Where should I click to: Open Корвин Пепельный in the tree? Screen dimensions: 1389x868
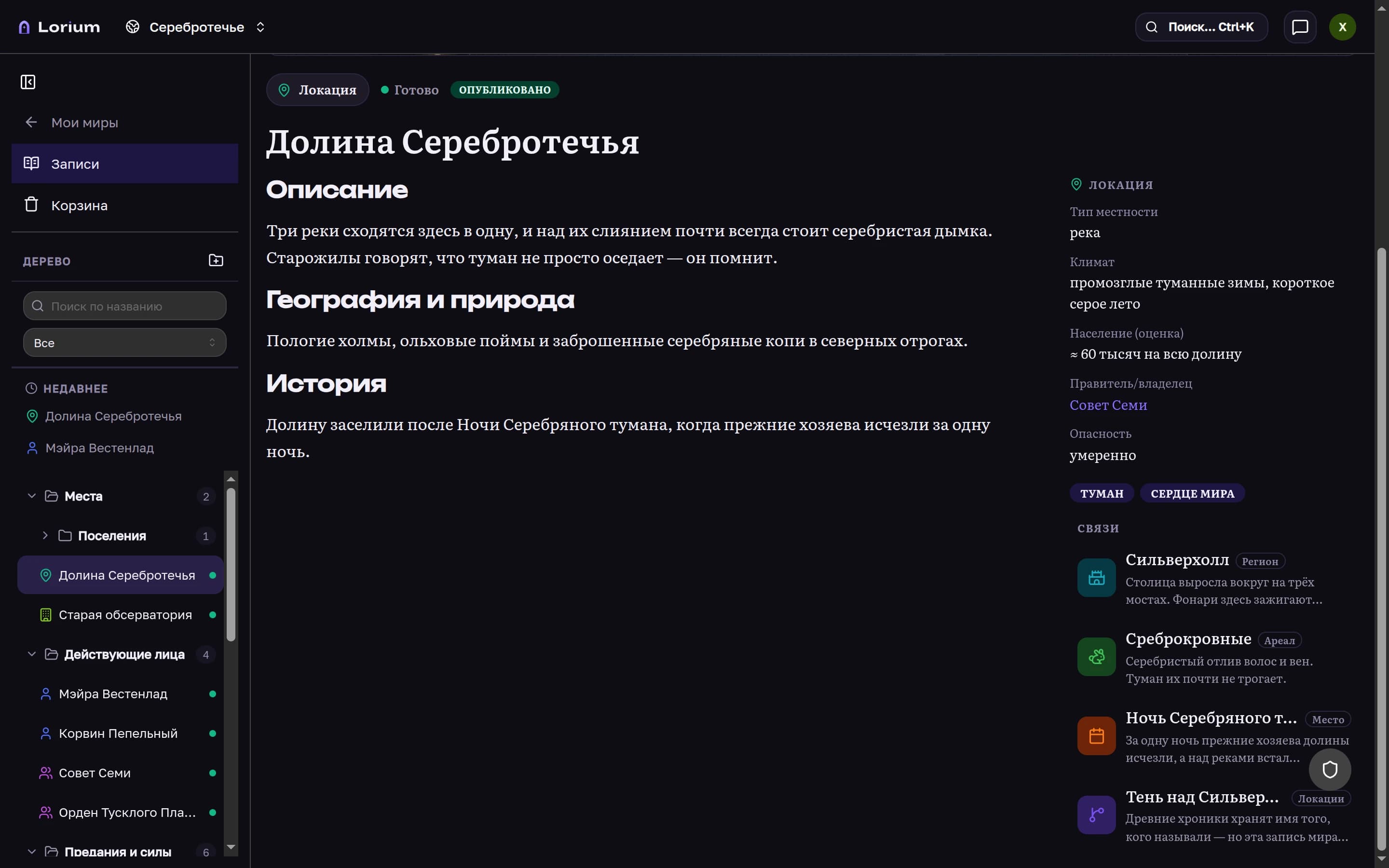point(120,733)
